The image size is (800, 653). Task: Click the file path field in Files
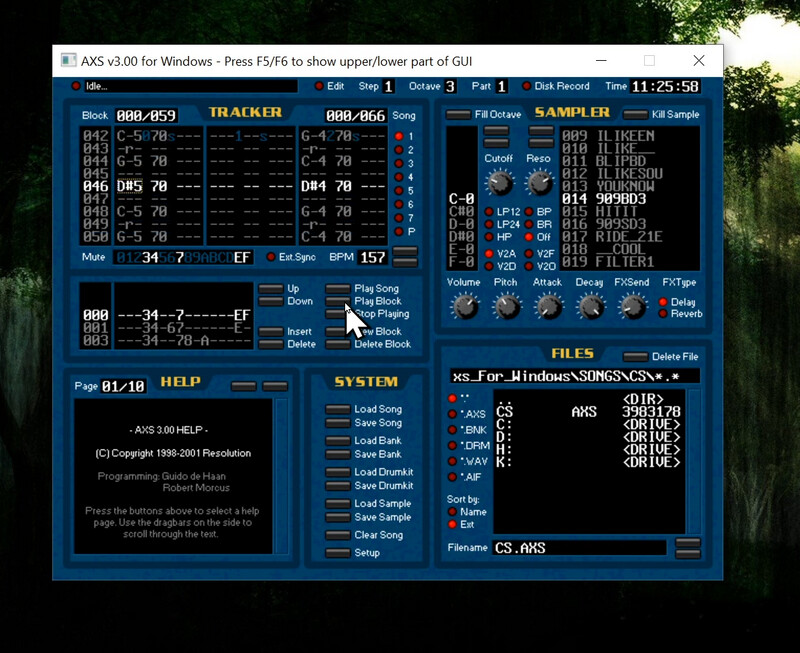pos(575,376)
